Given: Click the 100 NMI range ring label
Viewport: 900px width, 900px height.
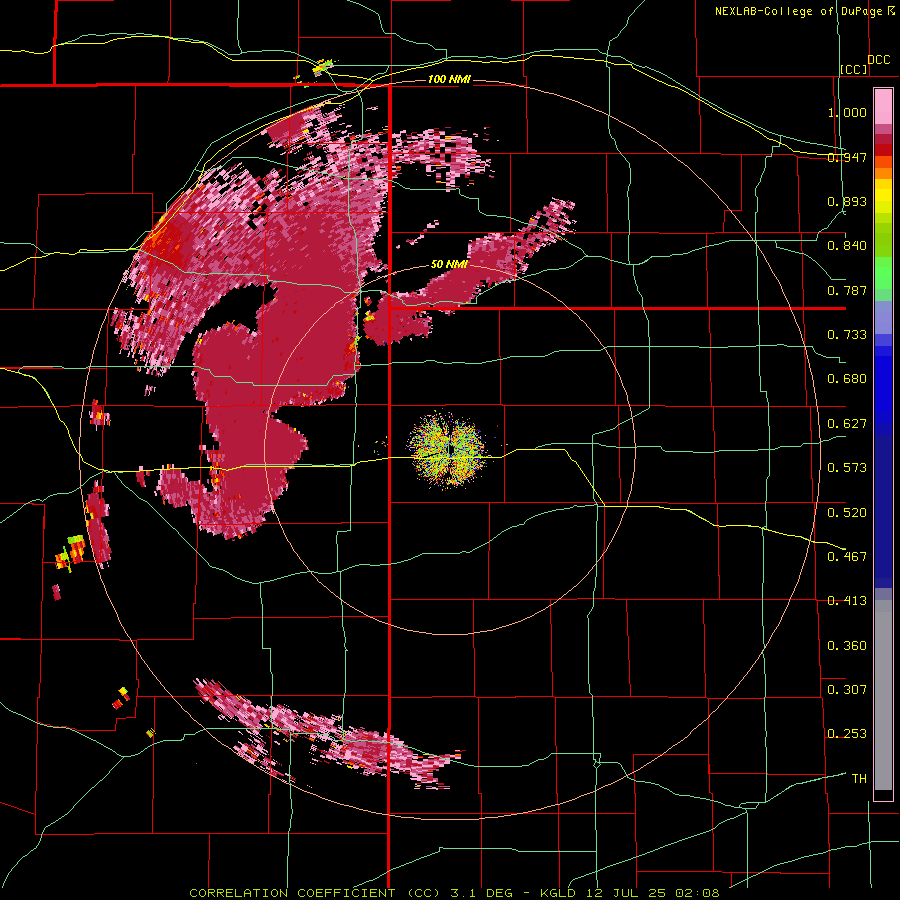Looking at the screenshot, I should click(449, 79).
